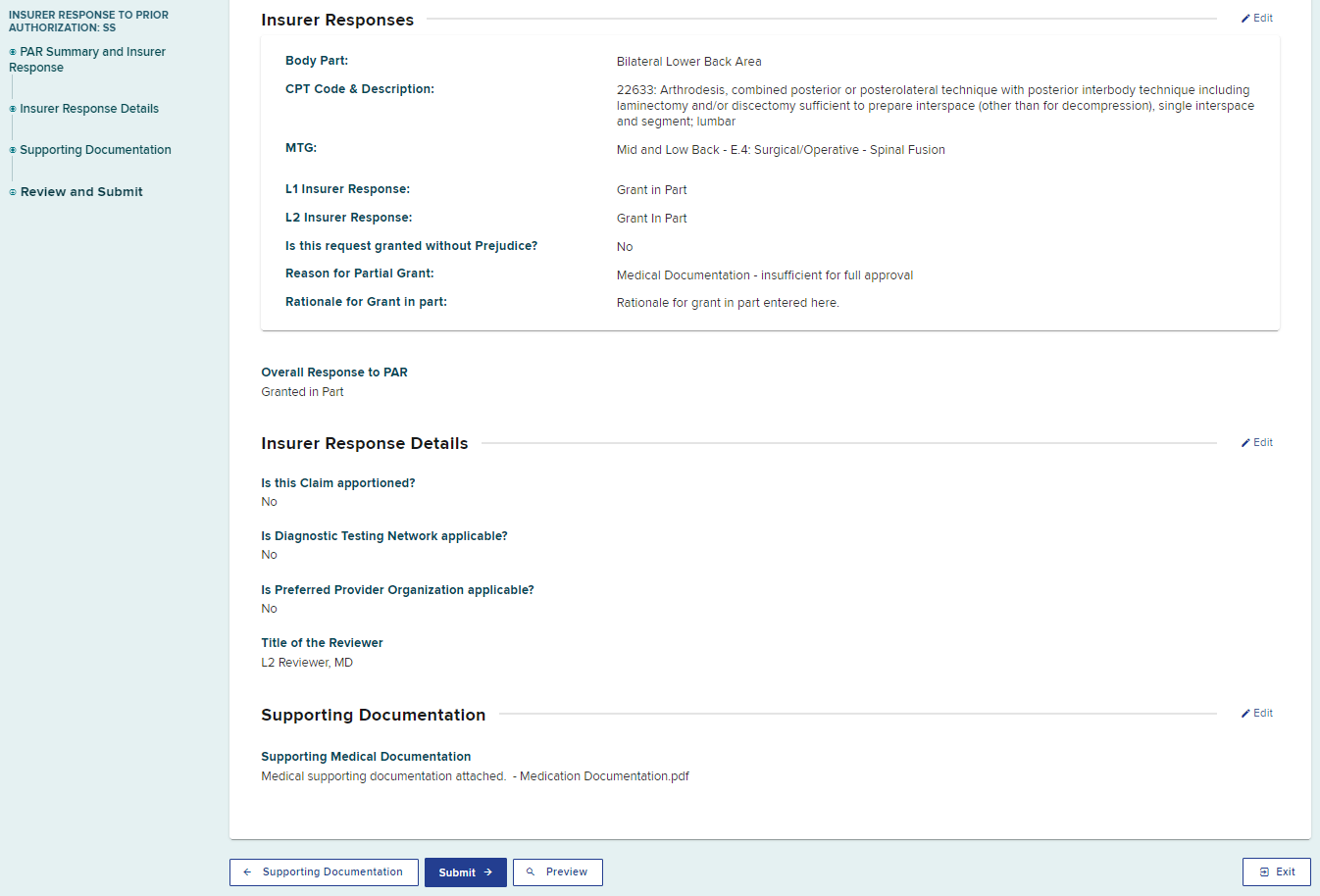This screenshot has height=896, width=1320.
Task: Click the step bullet beside PAR Summary and Insurer Response
Action: 13,52
